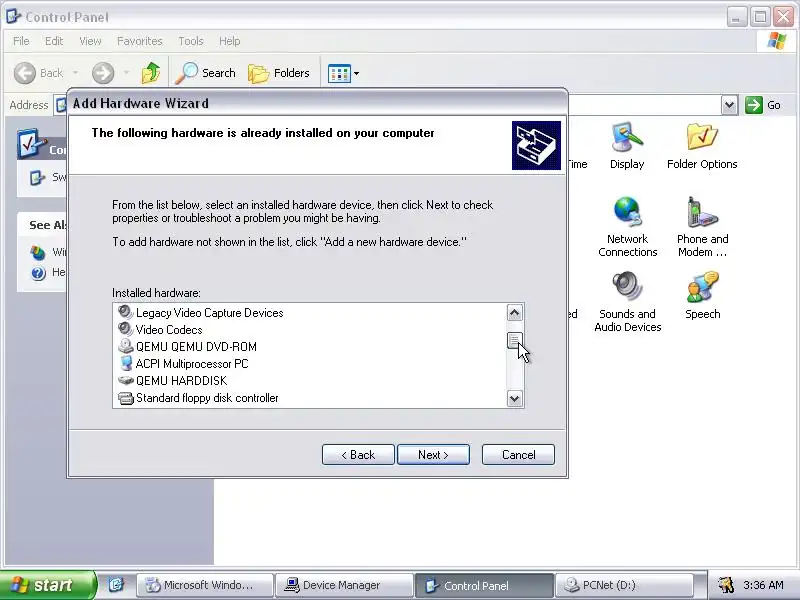
Task: Click Help and Support icon in See Also
Action: coord(38,273)
